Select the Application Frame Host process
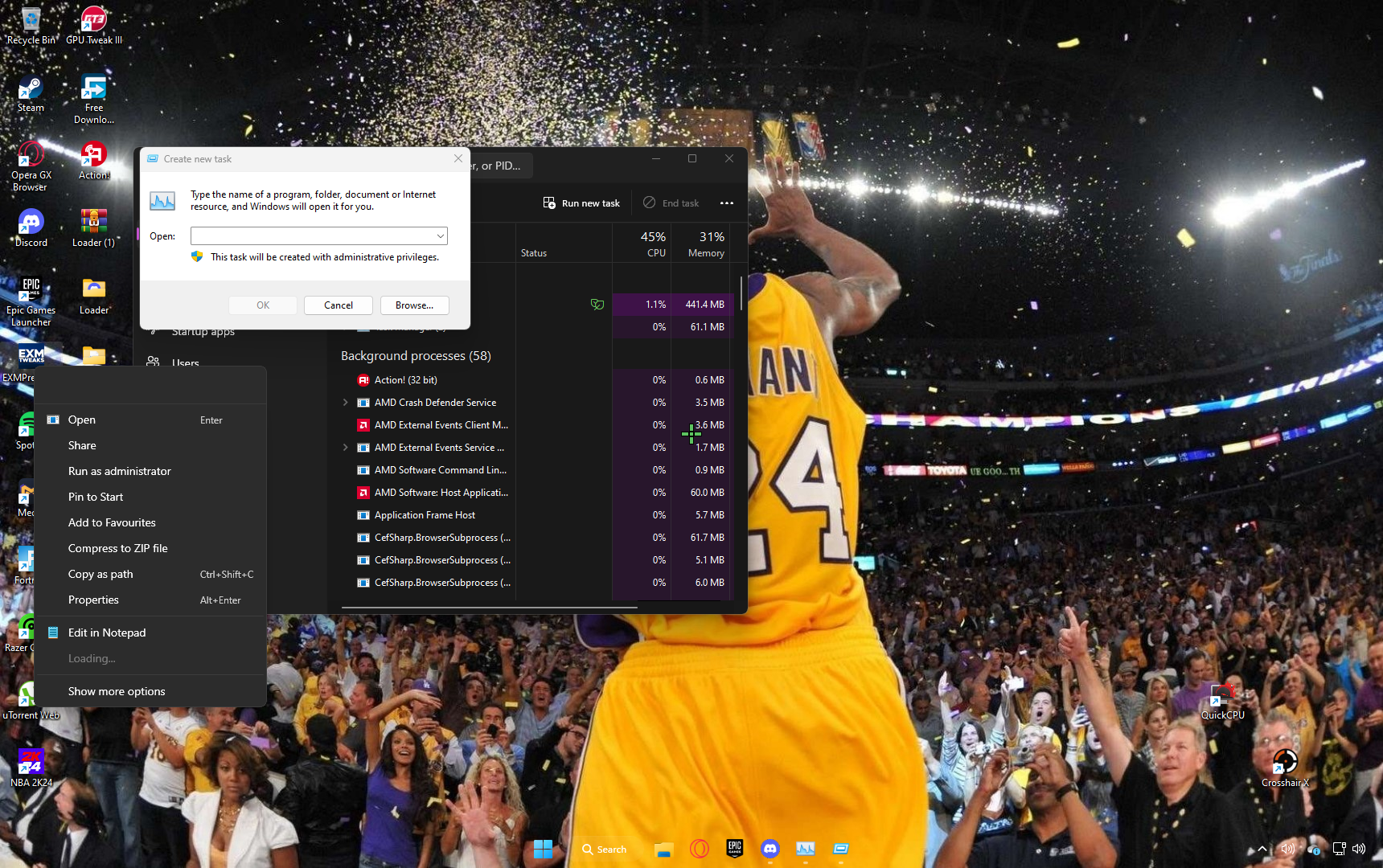 (536, 515)
